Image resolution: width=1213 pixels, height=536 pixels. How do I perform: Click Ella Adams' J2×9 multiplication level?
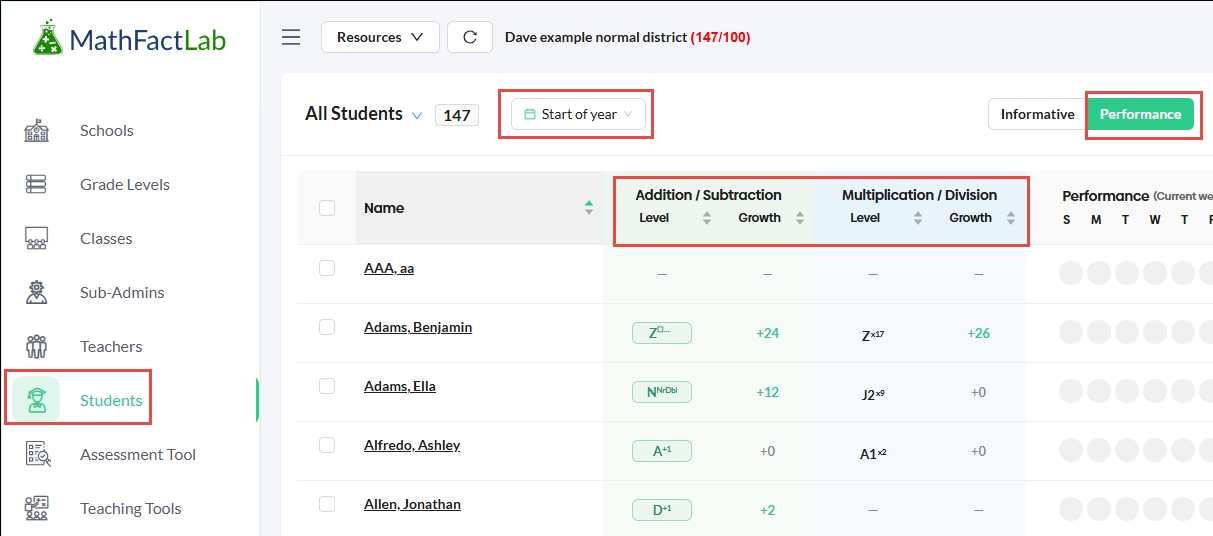(873, 393)
